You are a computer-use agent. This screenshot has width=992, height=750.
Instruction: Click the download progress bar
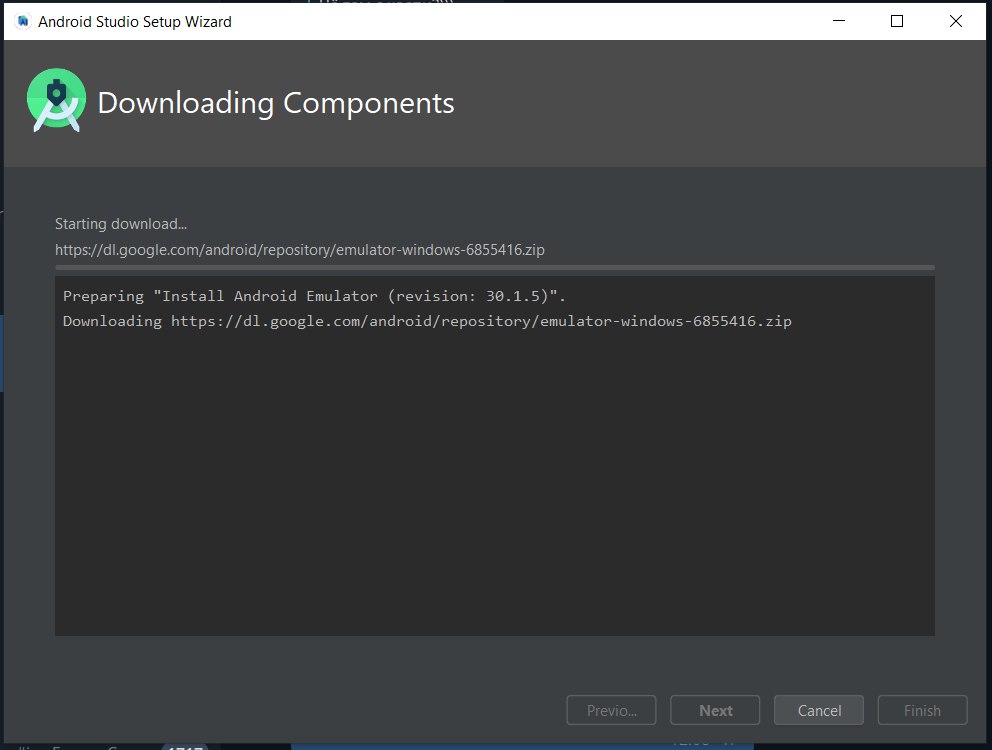(x=495, y=268)
